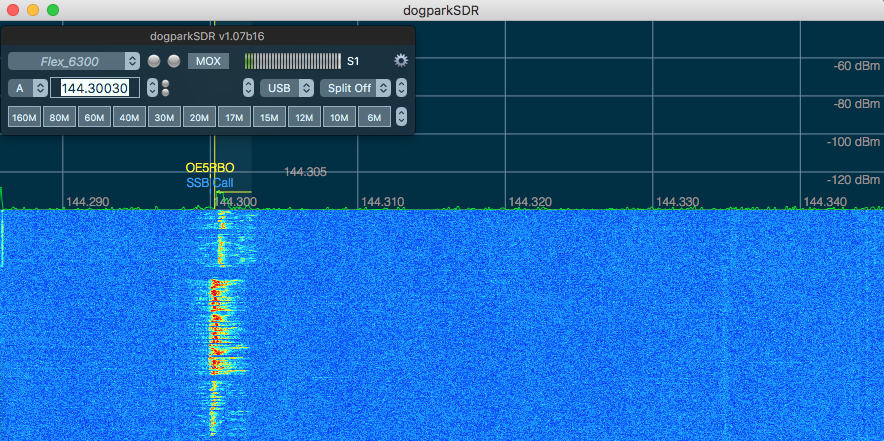Click the first round indicator beside Flex_6300

(154, 61)
